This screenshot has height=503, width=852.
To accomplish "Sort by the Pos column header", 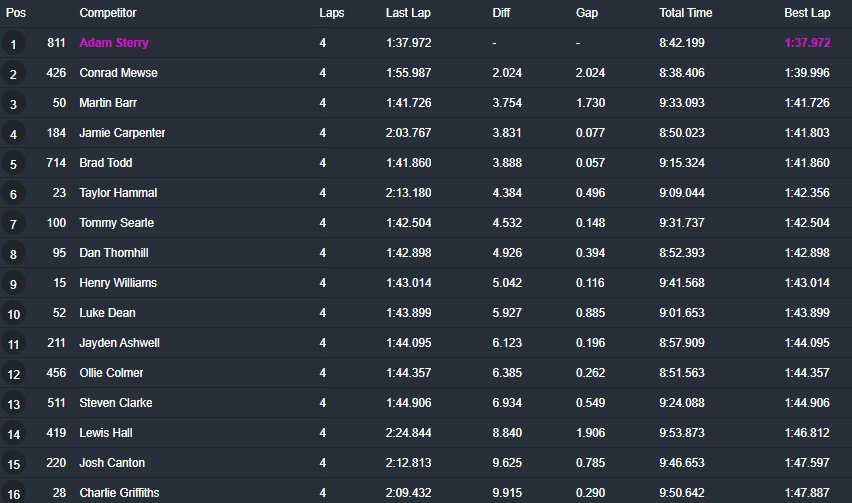I will pos(16,13).
